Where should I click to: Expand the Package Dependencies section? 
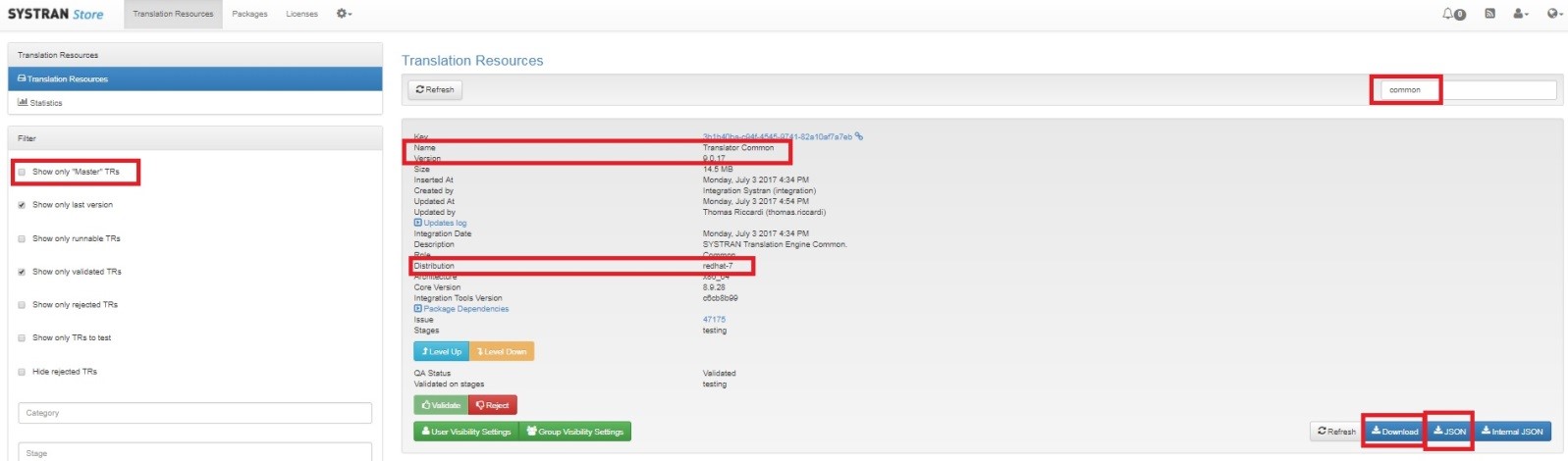(x=461, y=309)
